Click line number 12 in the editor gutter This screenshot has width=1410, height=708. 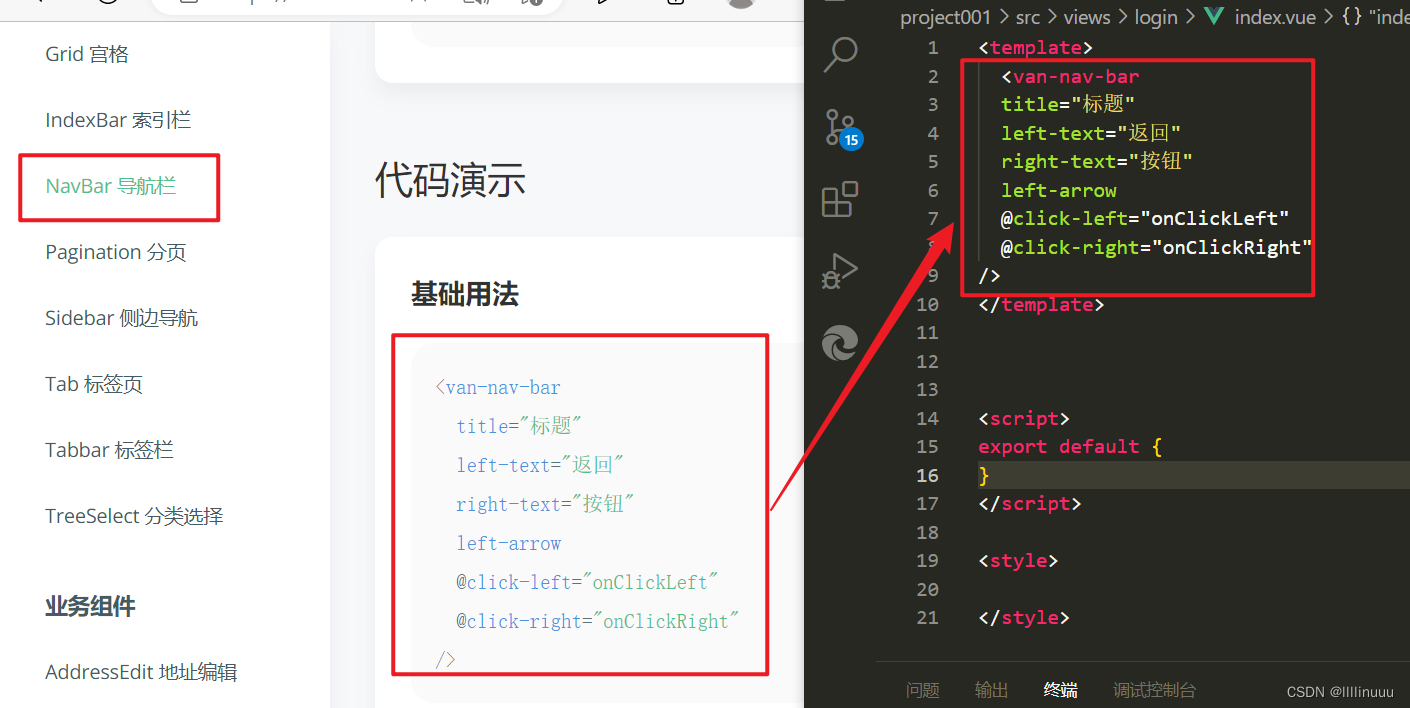(927, 361)
